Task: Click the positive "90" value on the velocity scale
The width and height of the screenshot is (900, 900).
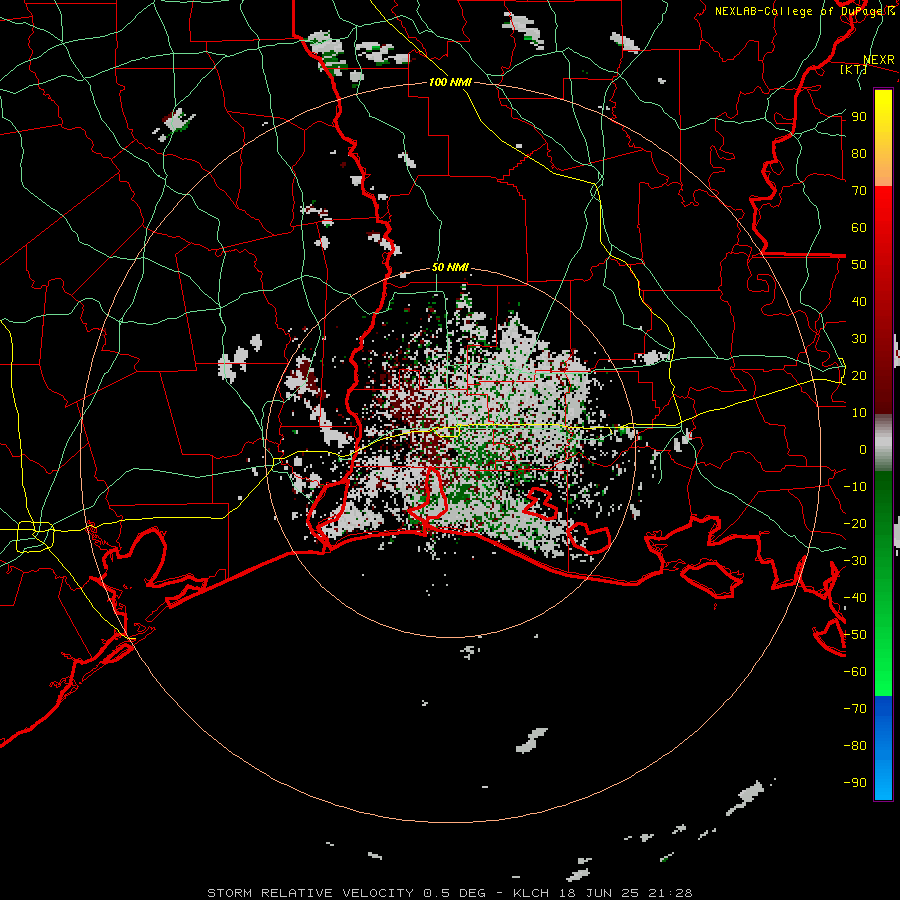Action: pyautogui.click(x=859, y=117)
